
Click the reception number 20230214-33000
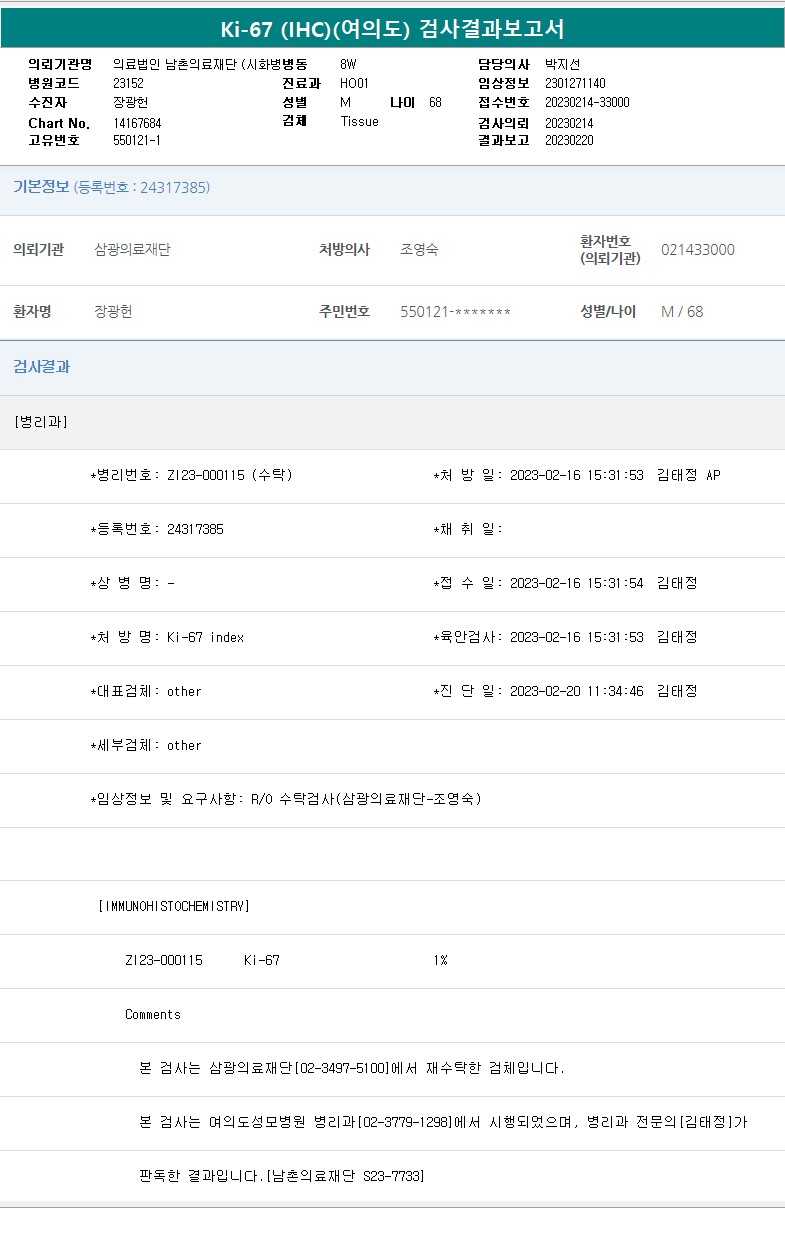point(587,103)
